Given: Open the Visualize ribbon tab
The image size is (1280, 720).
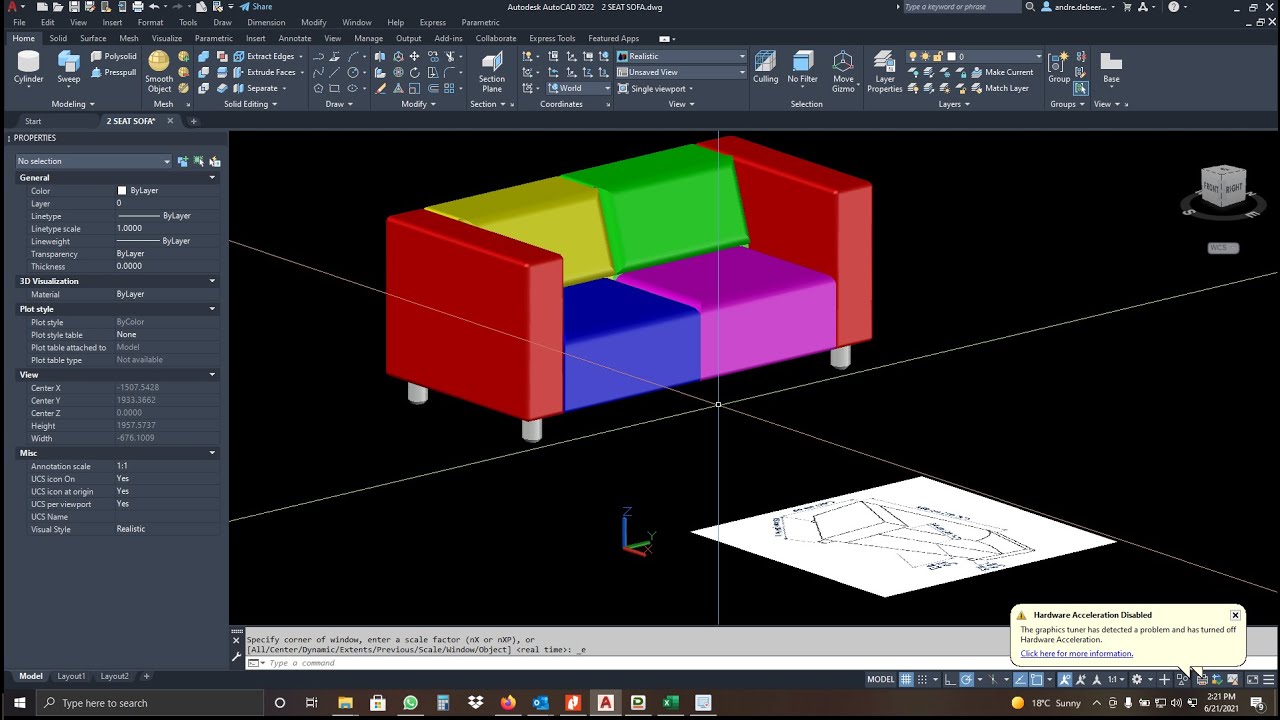Looking at the screenshot, I should pos(166,38).
